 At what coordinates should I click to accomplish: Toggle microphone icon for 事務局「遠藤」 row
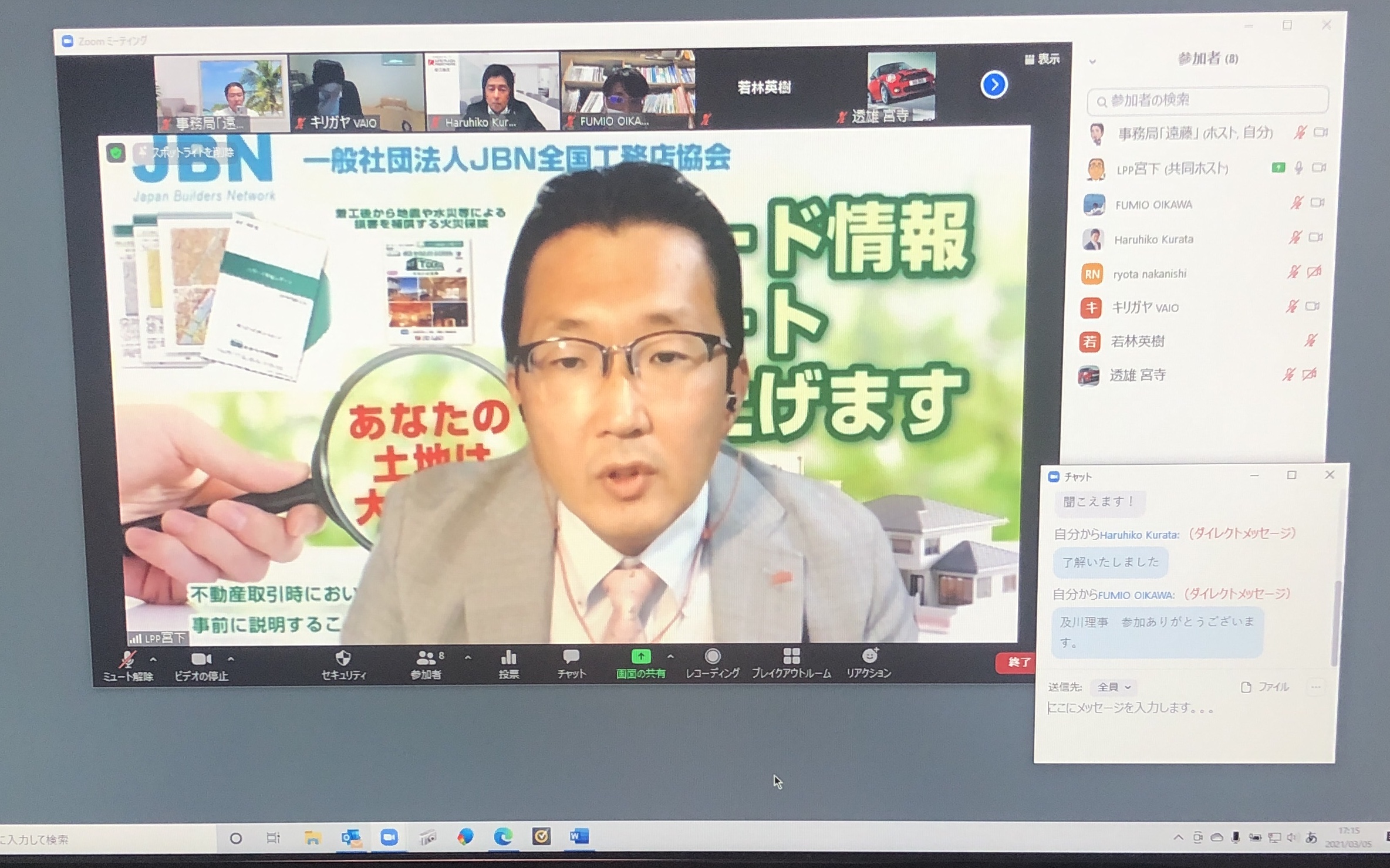pyautogui.click(x=1300, y=133)
